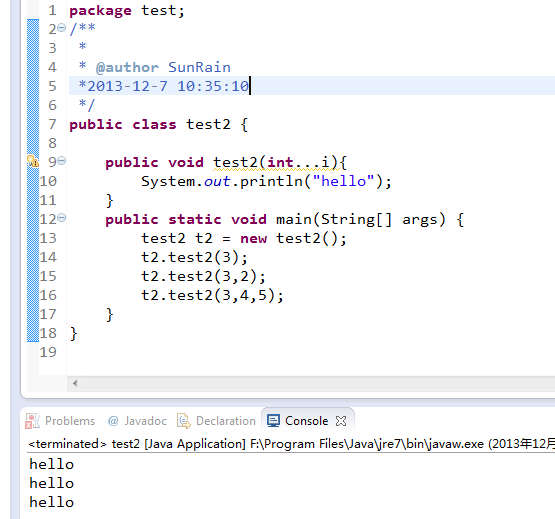Screen dimensions: 555x519
Task: Click the underlined 'test2(int...i)' method signature
Action: click(x=275, y=162)
